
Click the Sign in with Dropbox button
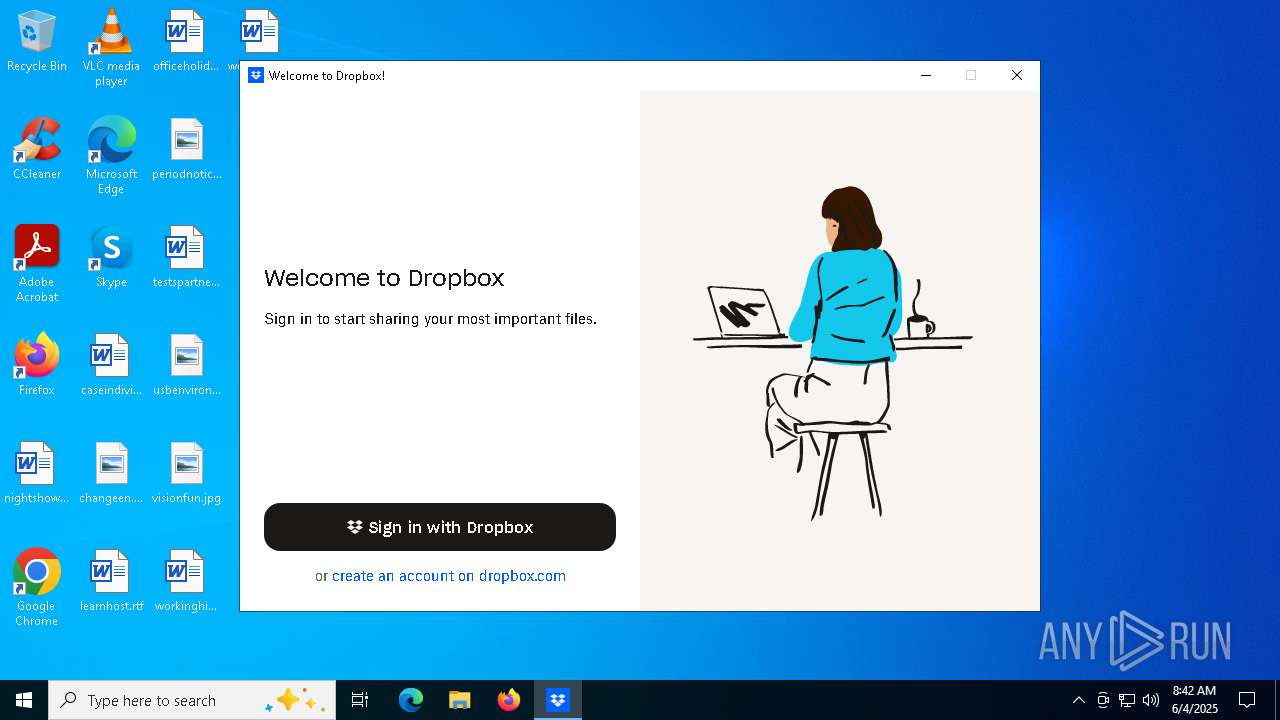pos(440,527)
